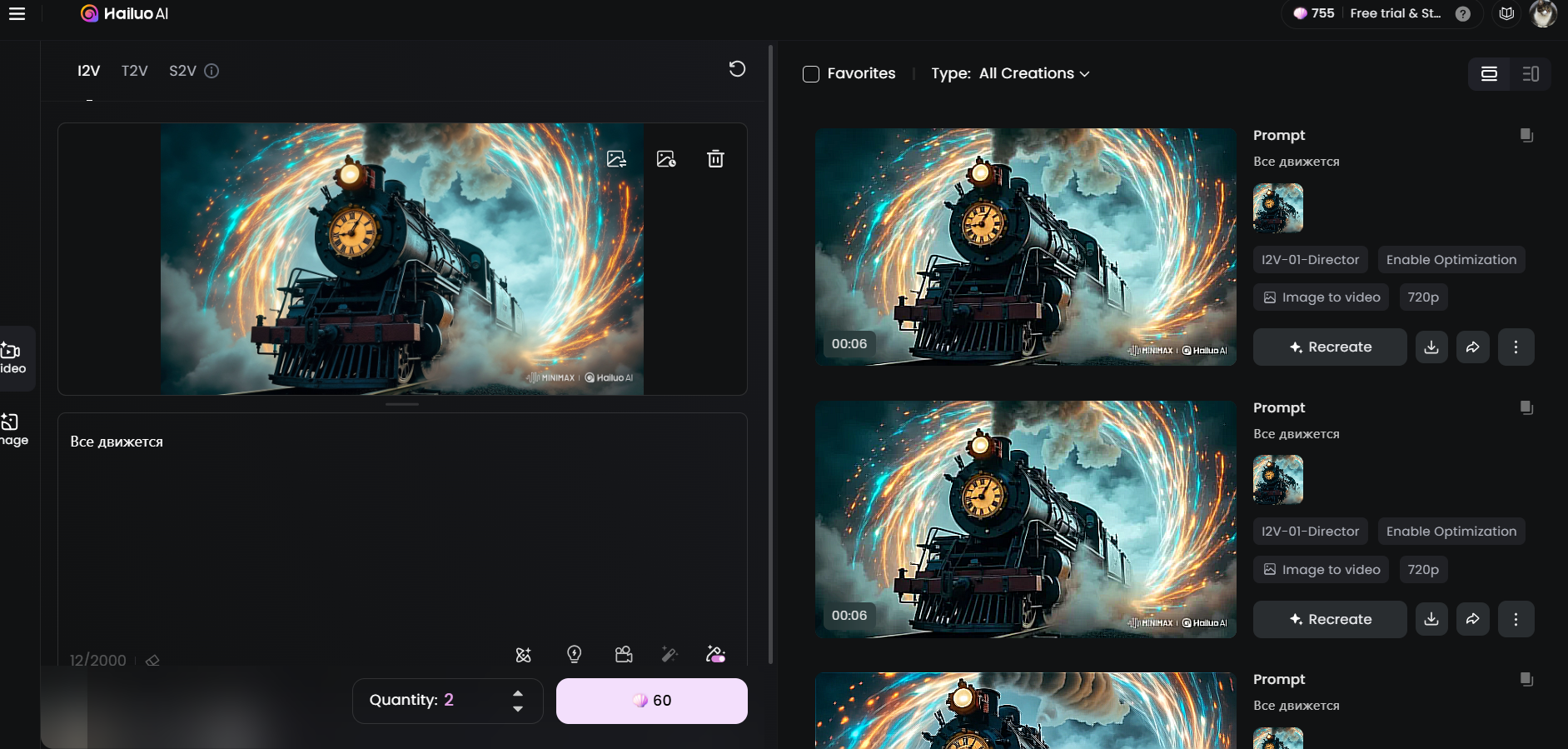1568x749 pixels.
Task: Open the user profile avatar
Action: [1543, 13]
